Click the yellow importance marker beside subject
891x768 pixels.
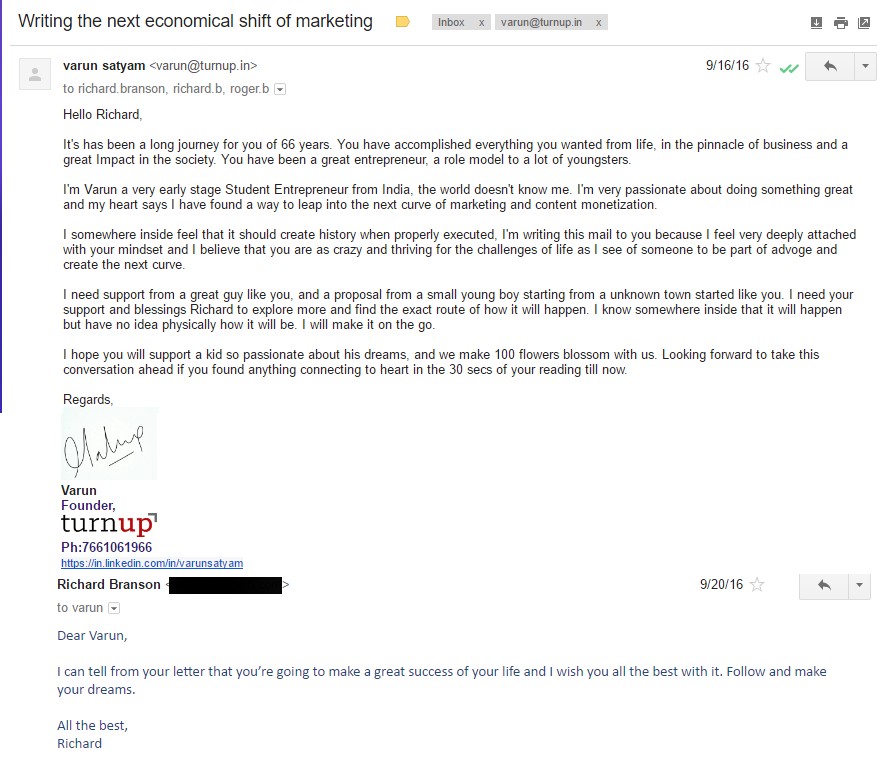click(x=403, y=22)
